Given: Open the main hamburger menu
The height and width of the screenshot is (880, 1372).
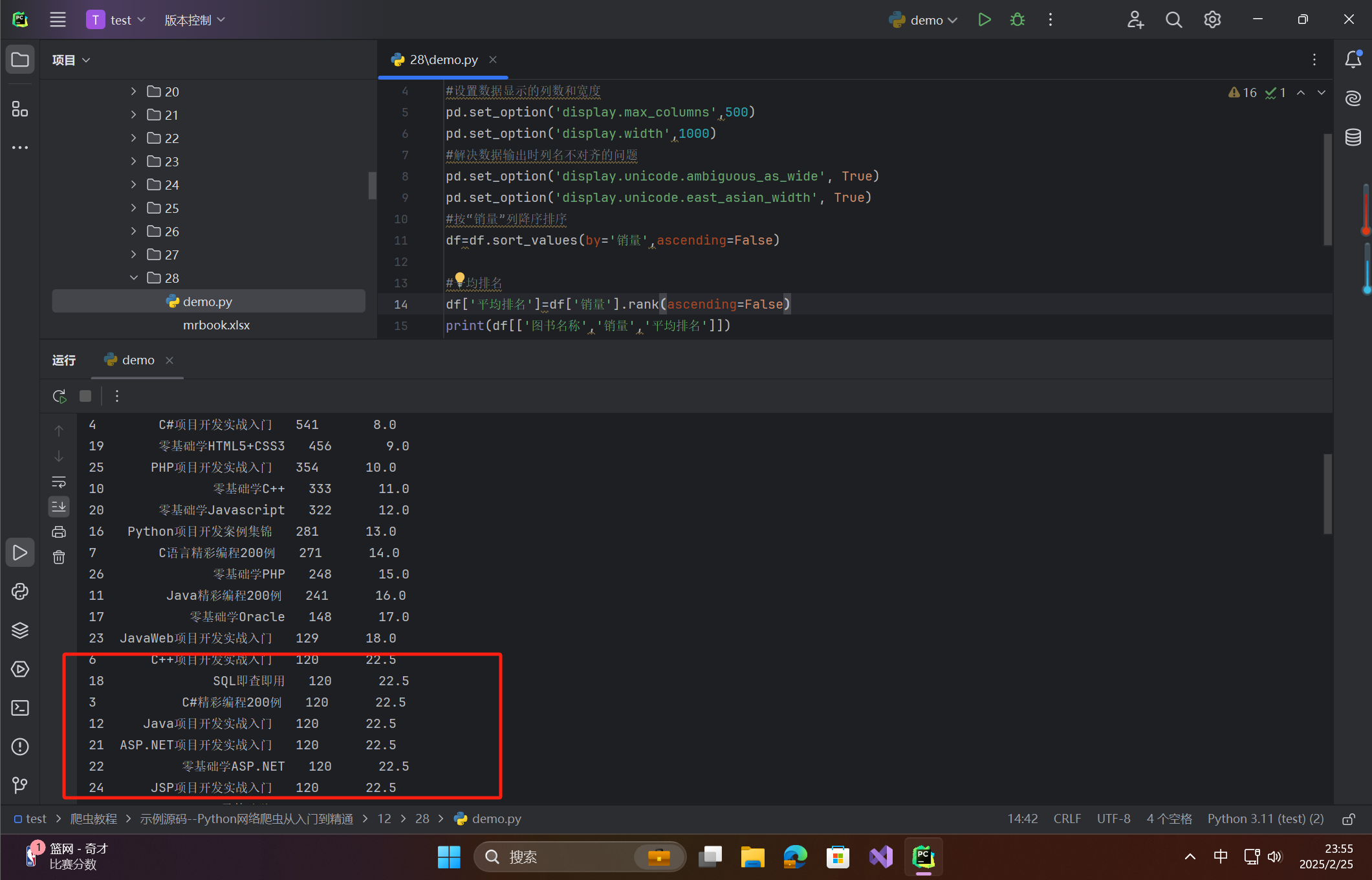Looking at the screenshot, I should 58,19.
